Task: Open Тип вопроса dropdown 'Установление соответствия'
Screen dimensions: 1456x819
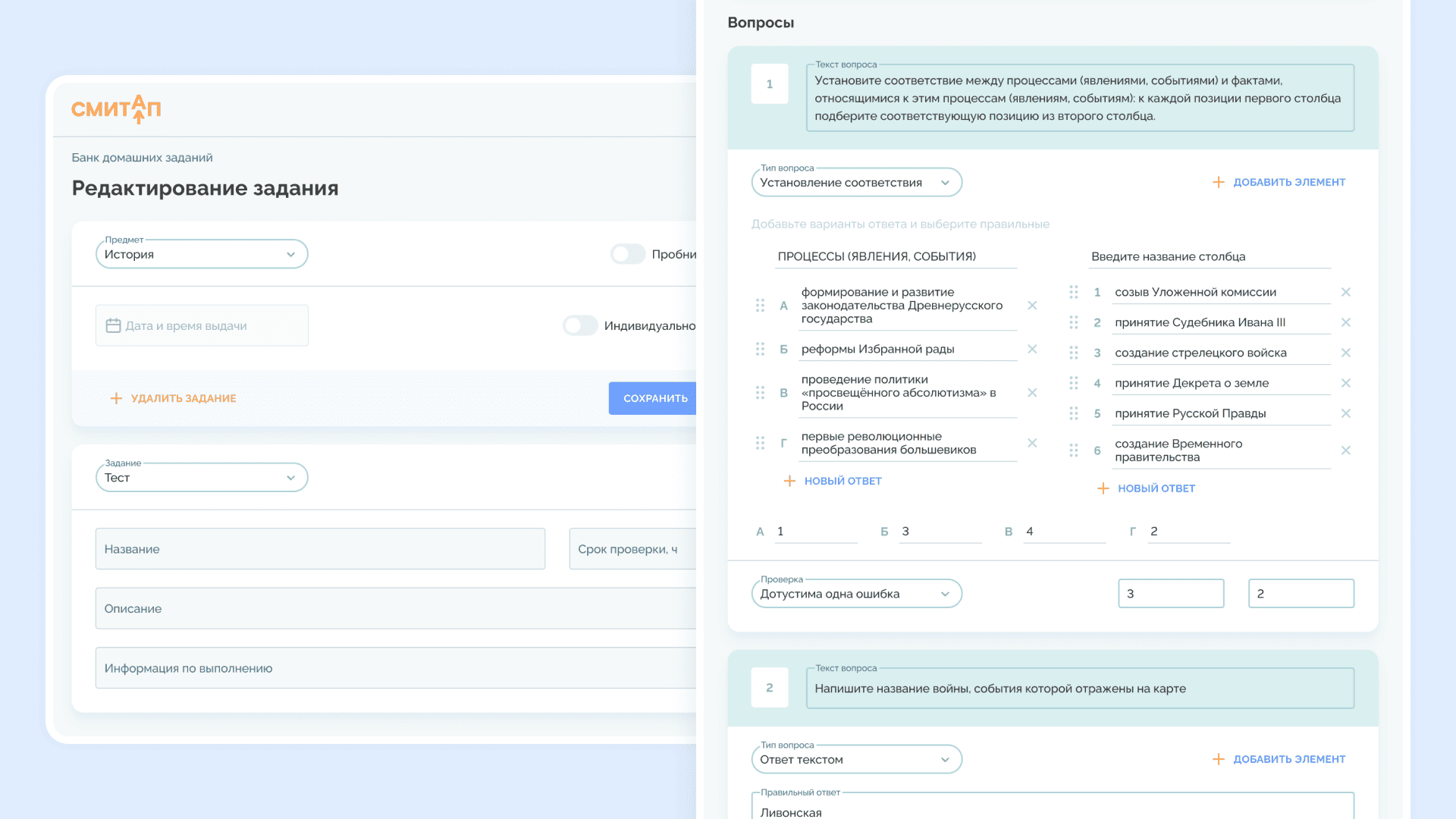Action: (x=856, y=183)
